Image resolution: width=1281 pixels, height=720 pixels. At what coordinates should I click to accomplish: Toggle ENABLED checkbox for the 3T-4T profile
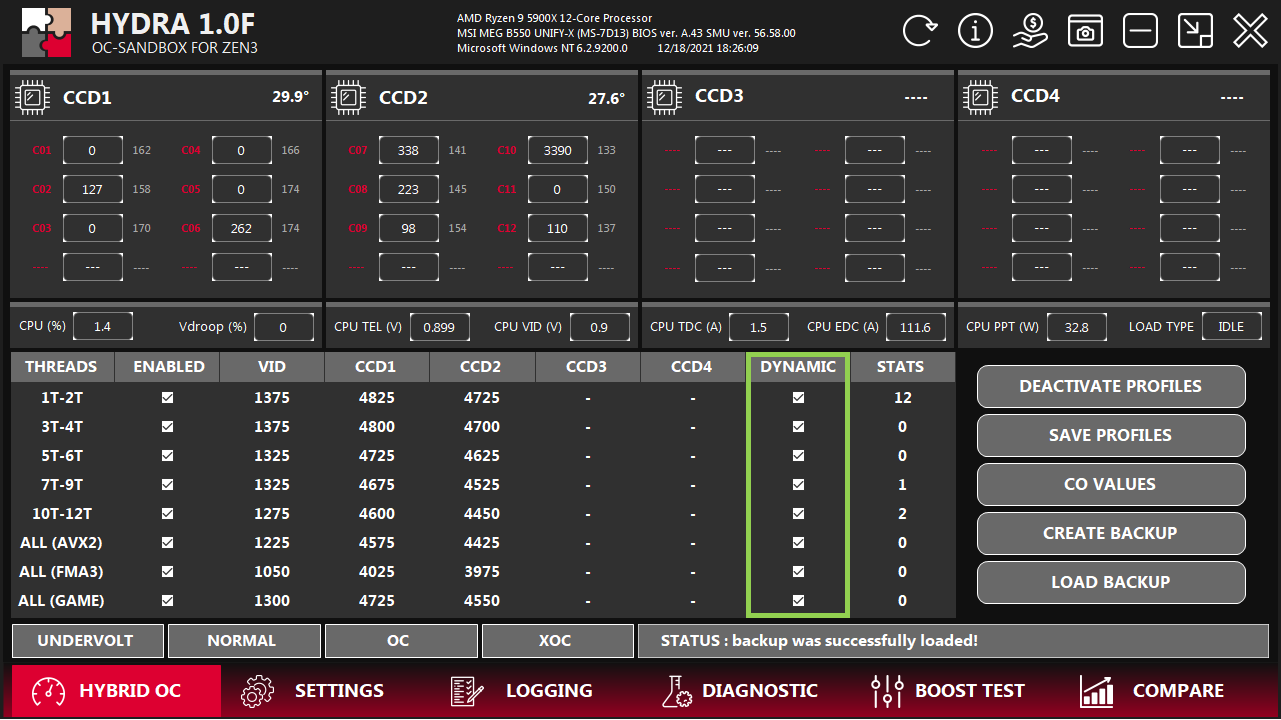167,426
